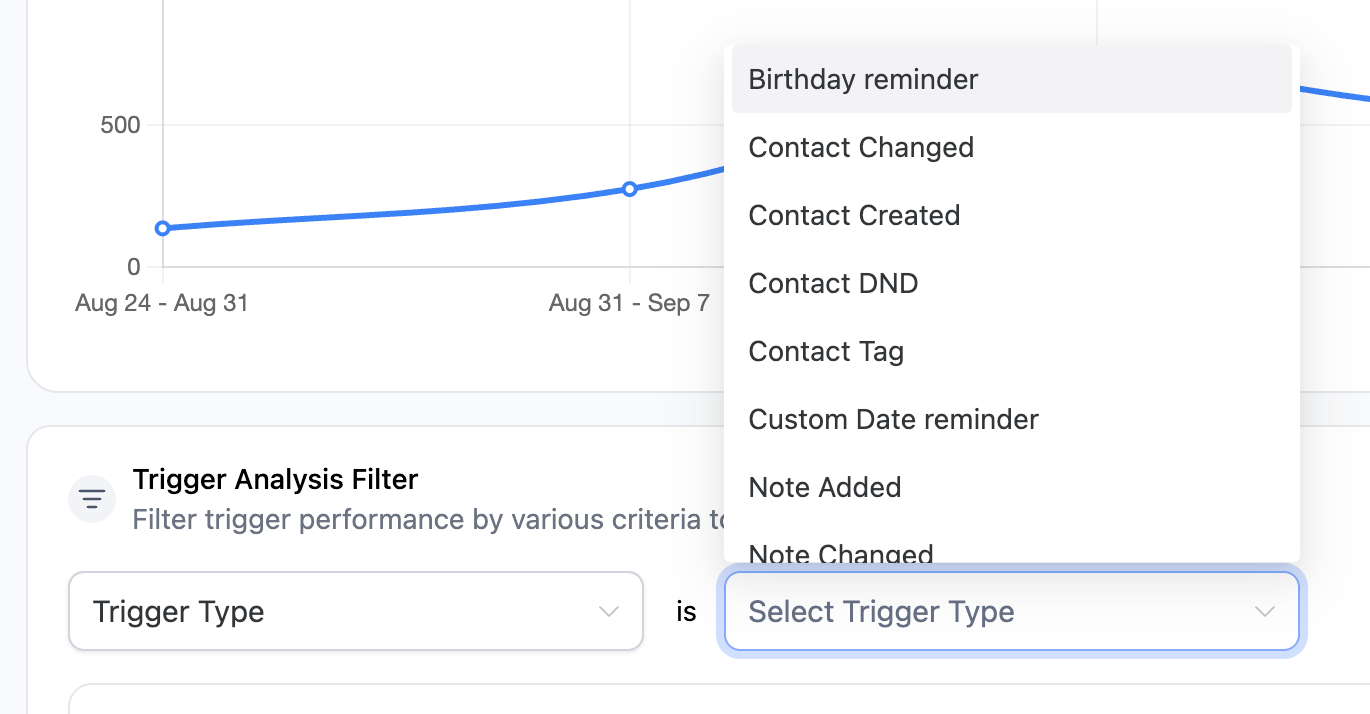This screenshot has height=714, width=1370.
Task: Click the Trigger Analysis Filter heading
Action: coord(275,480)
